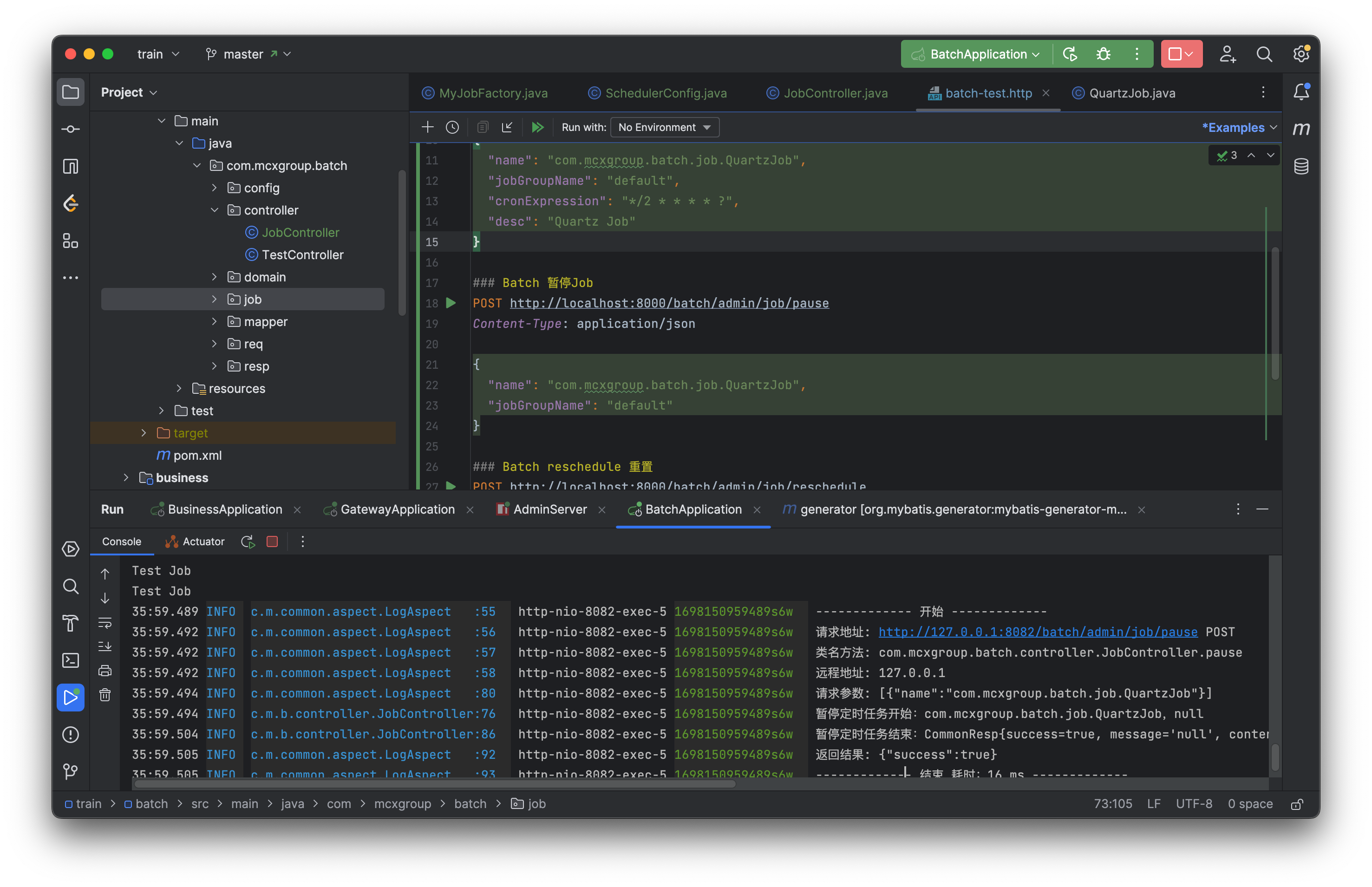
Task: Clear the console with the trash icon
Action: coord(105,695)
